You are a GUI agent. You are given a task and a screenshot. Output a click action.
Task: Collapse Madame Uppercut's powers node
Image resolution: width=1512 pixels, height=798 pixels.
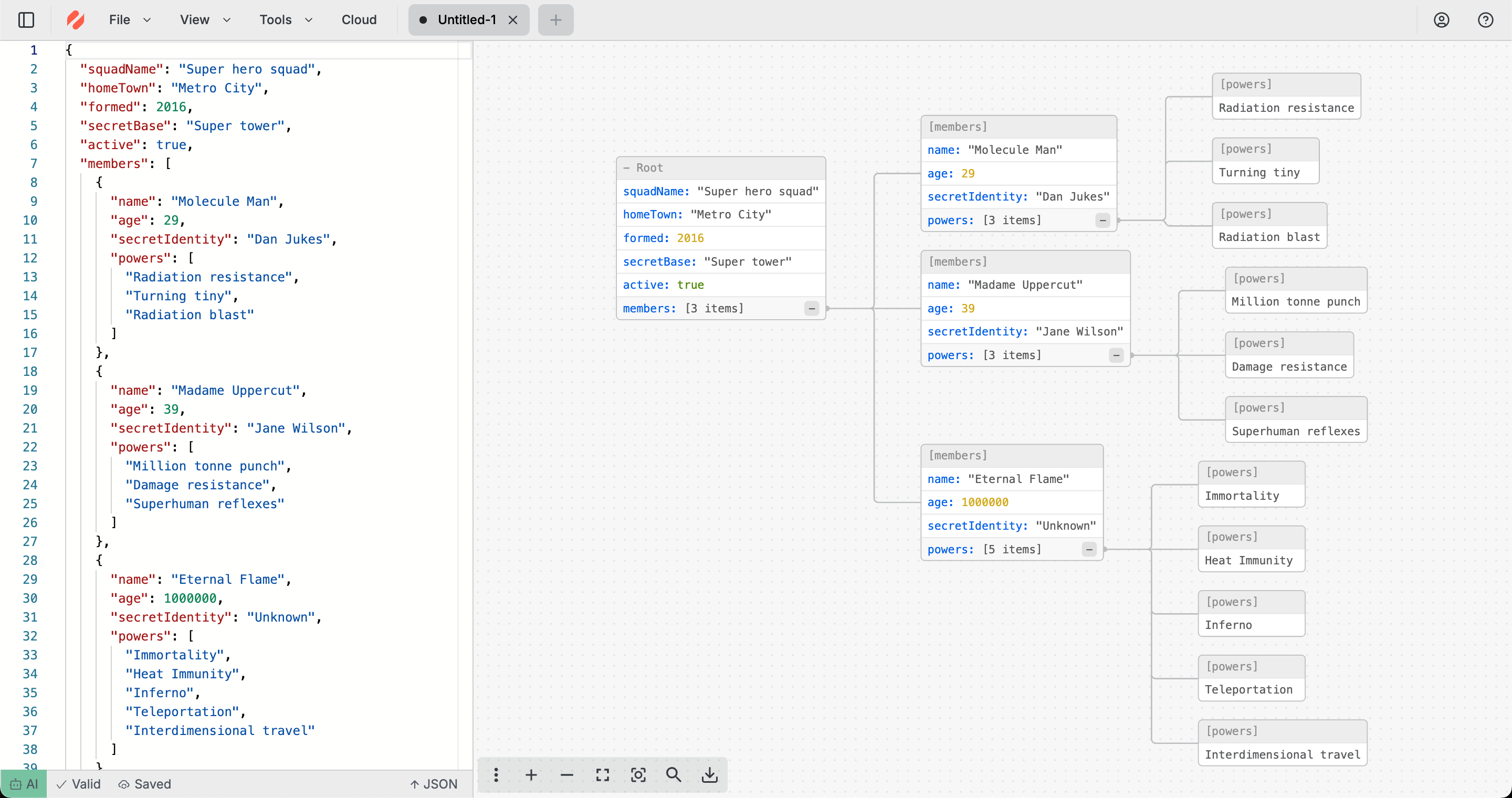[1115, 354]
